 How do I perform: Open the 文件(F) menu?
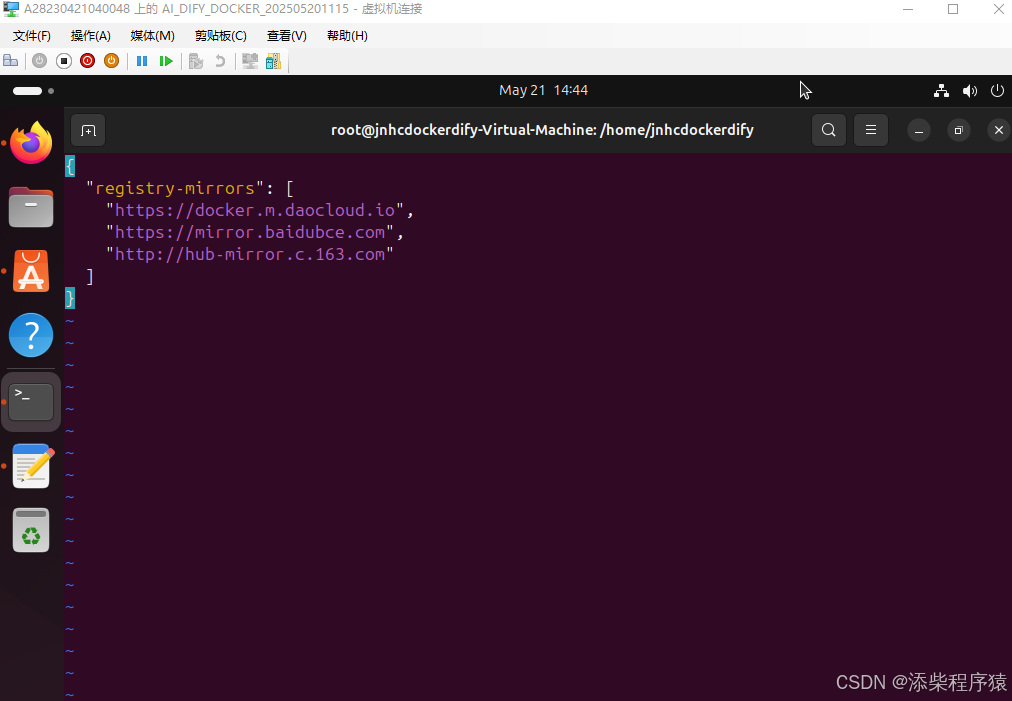tap(32, 36)
